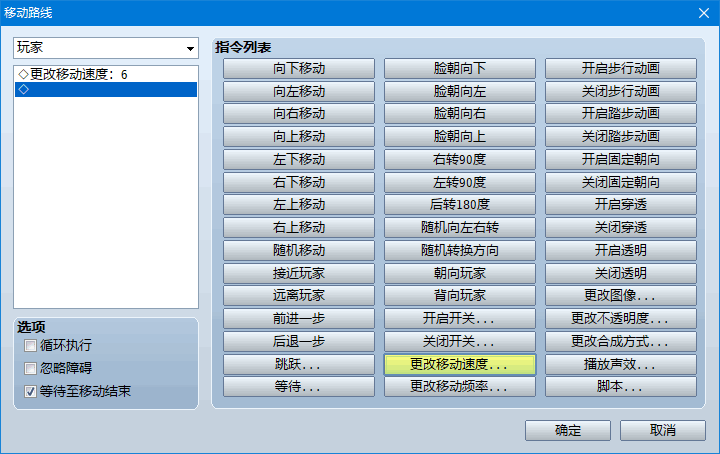The image size is (720, 454).
Task: Open the 更改合成方式... dialog
Action: 621,341
